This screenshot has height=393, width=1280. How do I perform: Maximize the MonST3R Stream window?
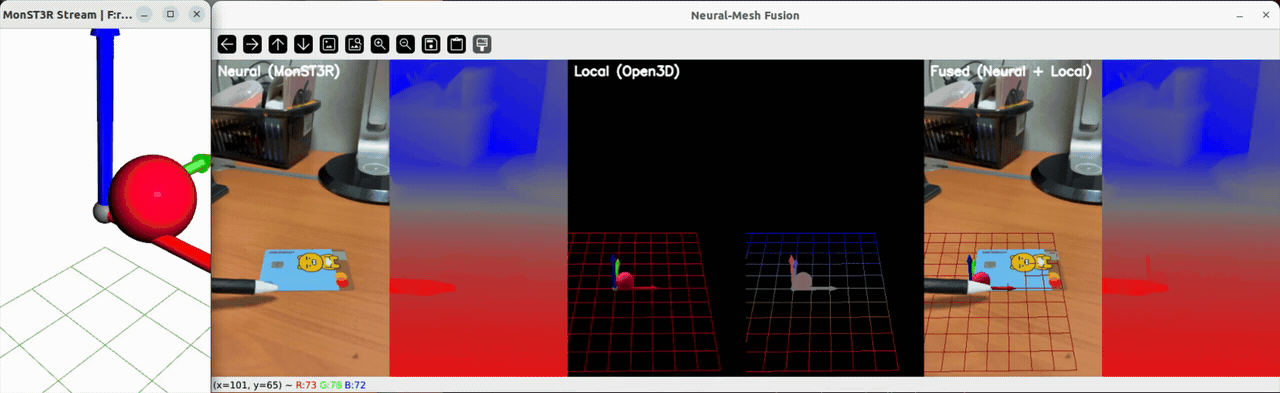coord(170,15)
